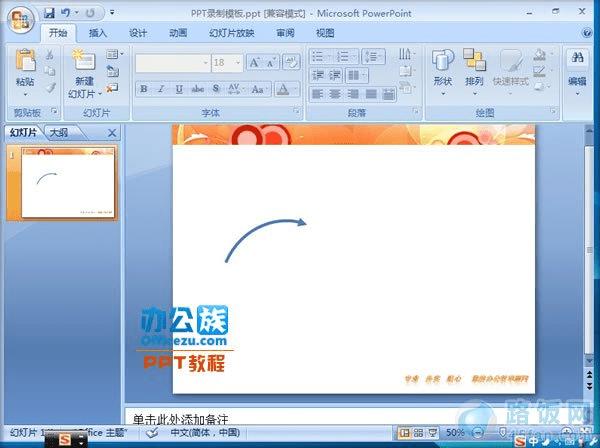Reset the slide layout icon
This screenshot has width=600, height=448.
tap(112, 71)
